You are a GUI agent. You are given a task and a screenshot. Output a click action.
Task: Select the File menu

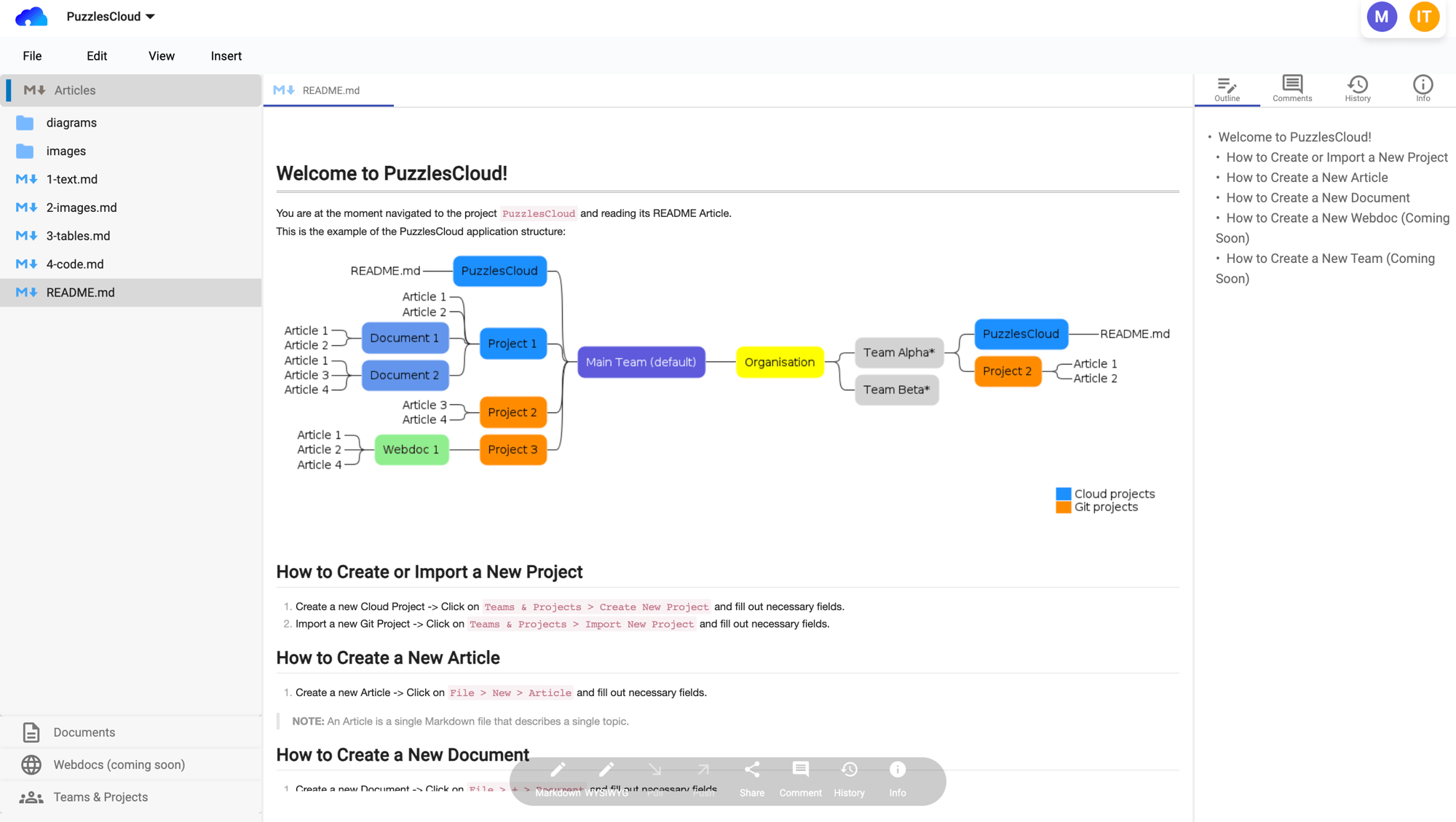point(31,55)
